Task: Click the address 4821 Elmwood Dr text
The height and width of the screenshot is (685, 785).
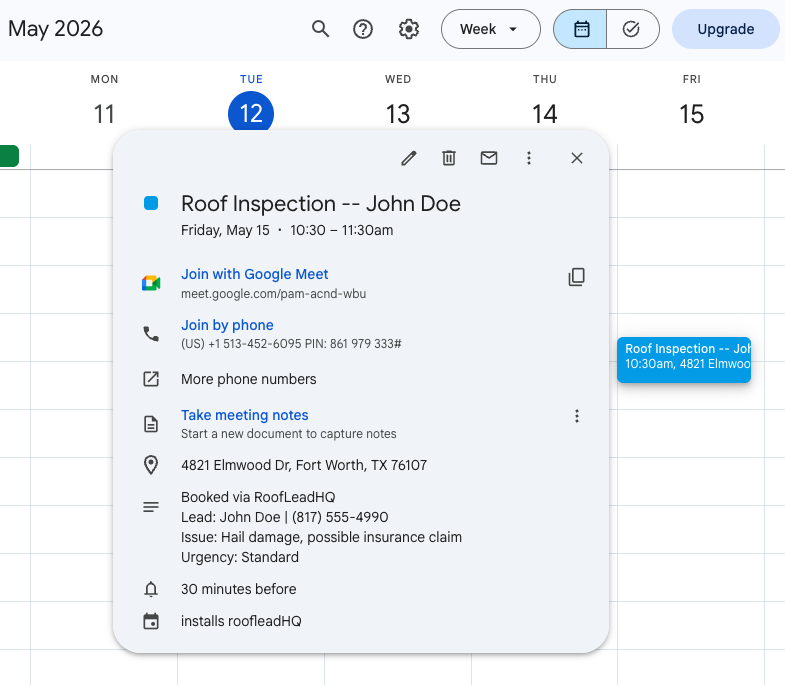Action: click(x=304, y=465)
